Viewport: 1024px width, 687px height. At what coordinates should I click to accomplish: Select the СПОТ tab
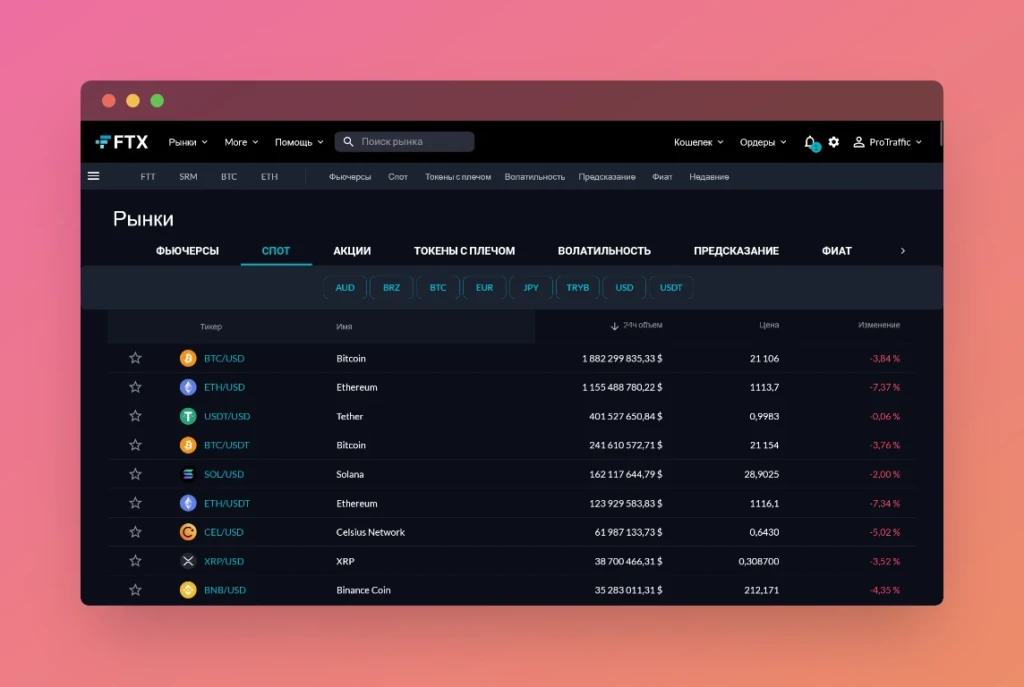(x=276, y=251)
